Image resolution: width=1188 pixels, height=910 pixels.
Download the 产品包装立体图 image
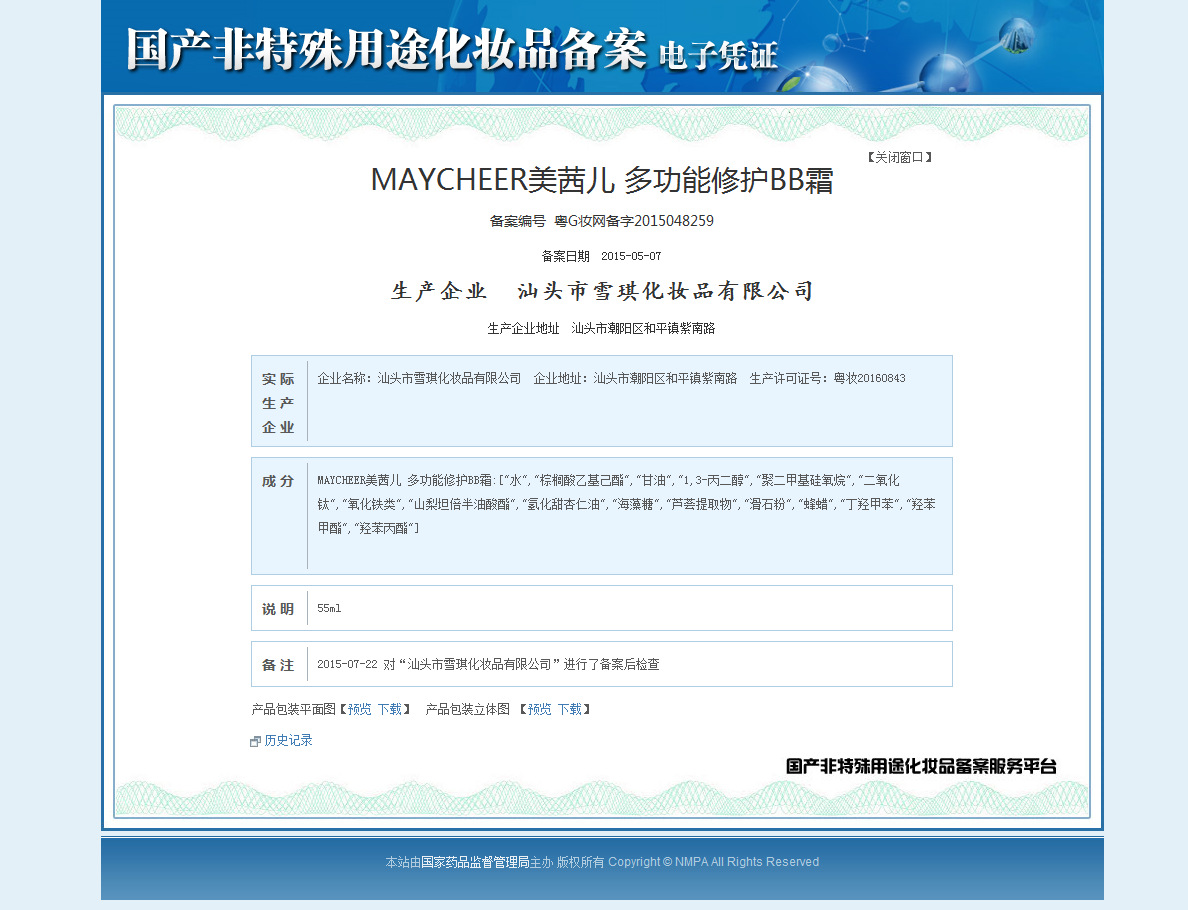pos(569,709)
